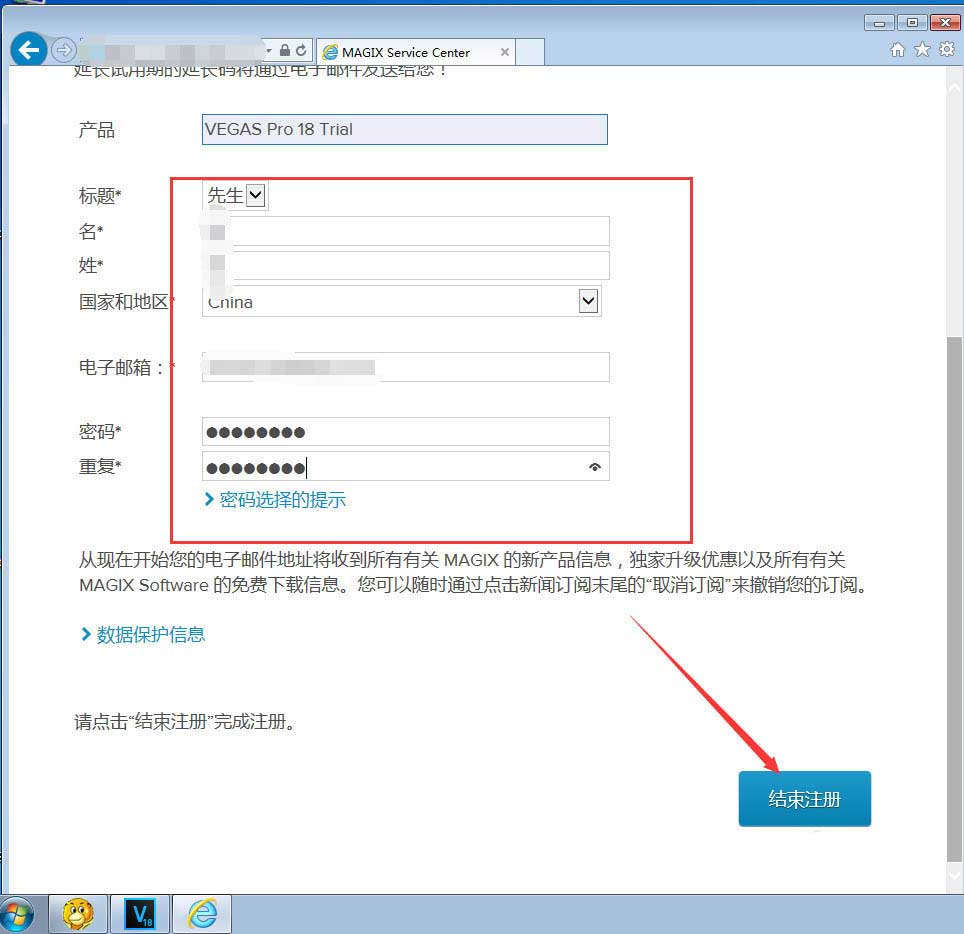Viewport: 964px width, 934px height.
Task: Go back with the browser back arrow
Action: click(x=28, y=50)
